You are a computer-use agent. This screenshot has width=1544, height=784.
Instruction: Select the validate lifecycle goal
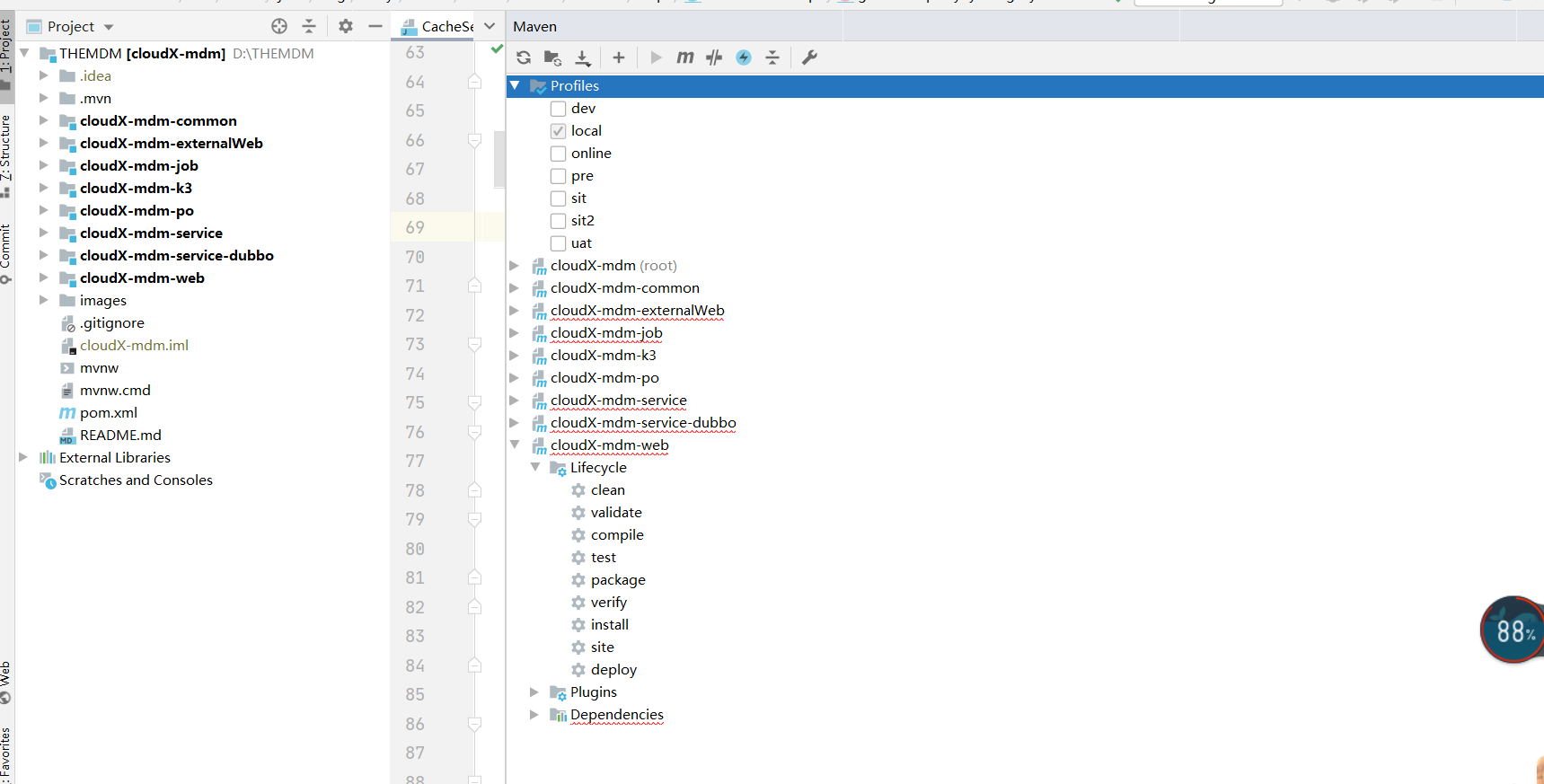tap(616, 513)
